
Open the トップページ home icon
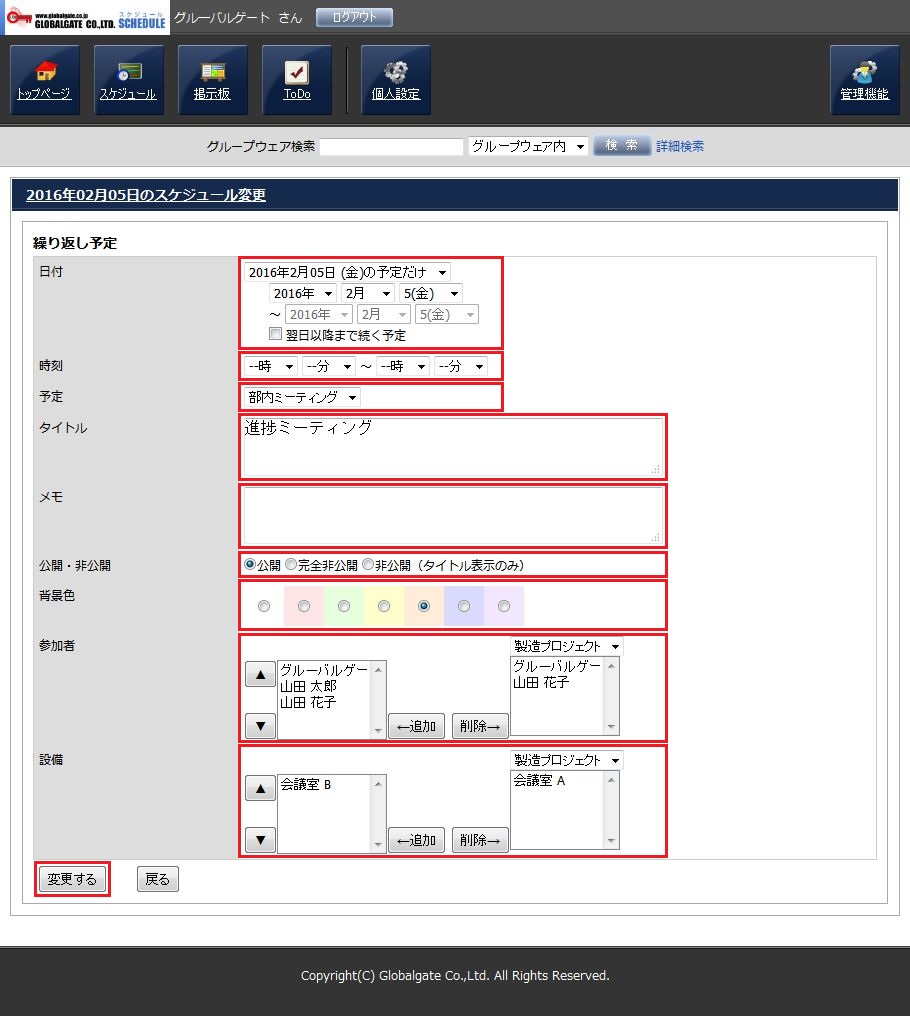(x=45, y=79)
